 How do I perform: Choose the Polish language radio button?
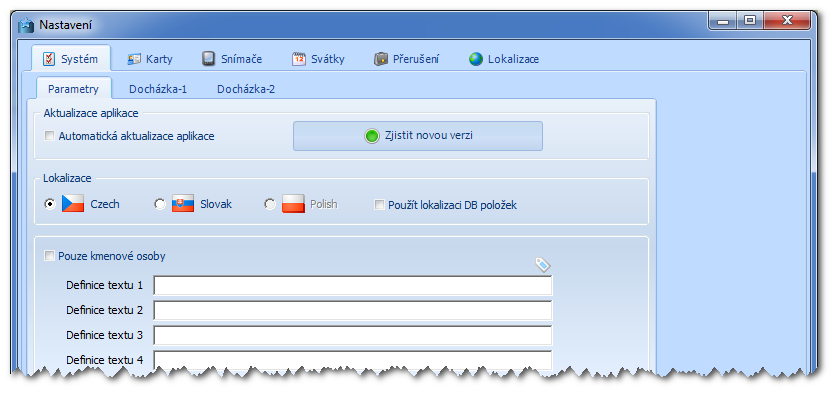click(x=270, y=204)
